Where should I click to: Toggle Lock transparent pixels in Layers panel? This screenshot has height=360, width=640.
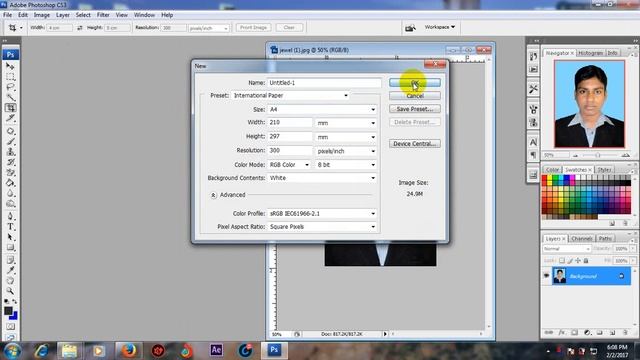[562, 260]
